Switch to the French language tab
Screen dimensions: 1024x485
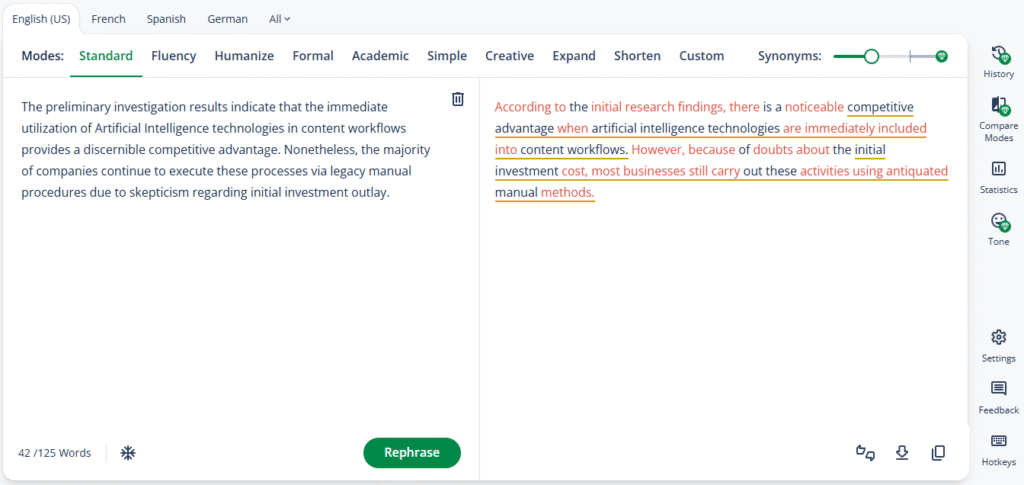point(108,19)
